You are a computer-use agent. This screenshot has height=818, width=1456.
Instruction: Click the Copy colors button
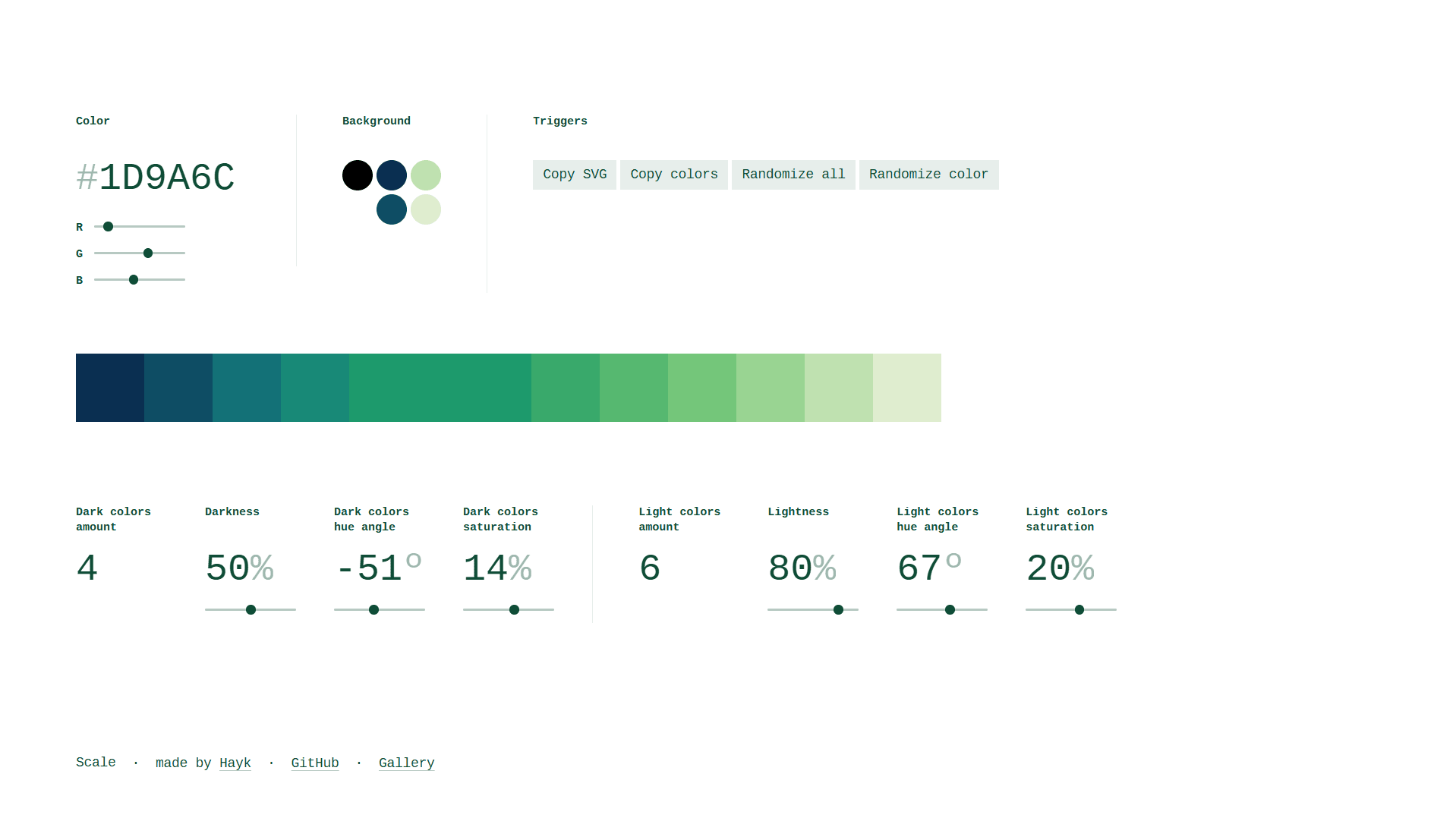pyautogui.click(x=673, y=175)
